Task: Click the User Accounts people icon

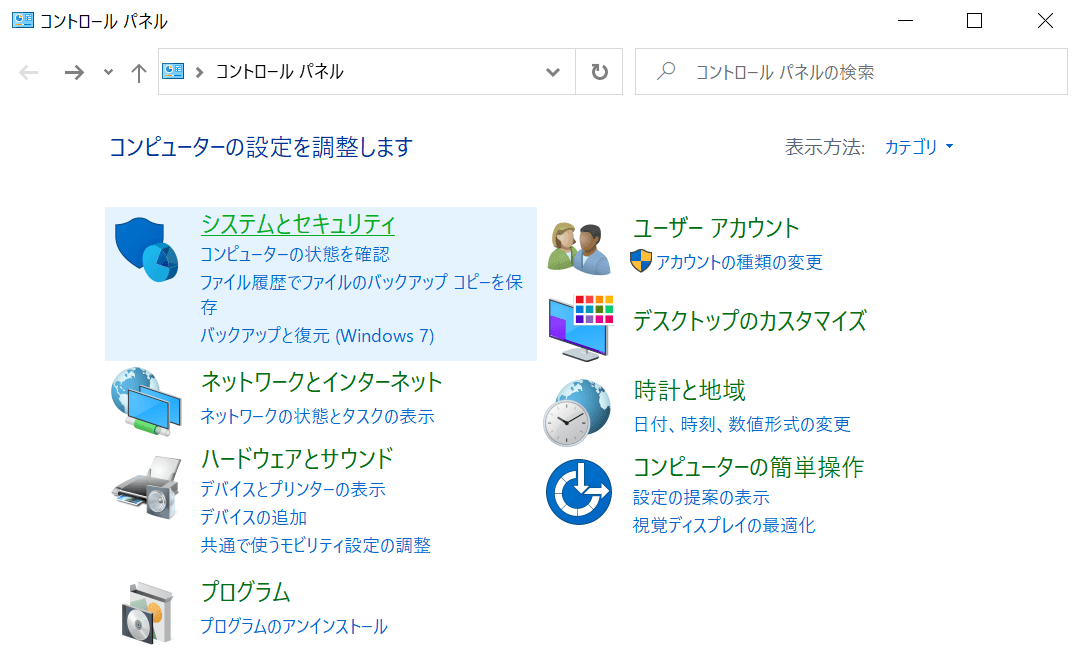Action: pyautogui.click(x=579, y=248)
